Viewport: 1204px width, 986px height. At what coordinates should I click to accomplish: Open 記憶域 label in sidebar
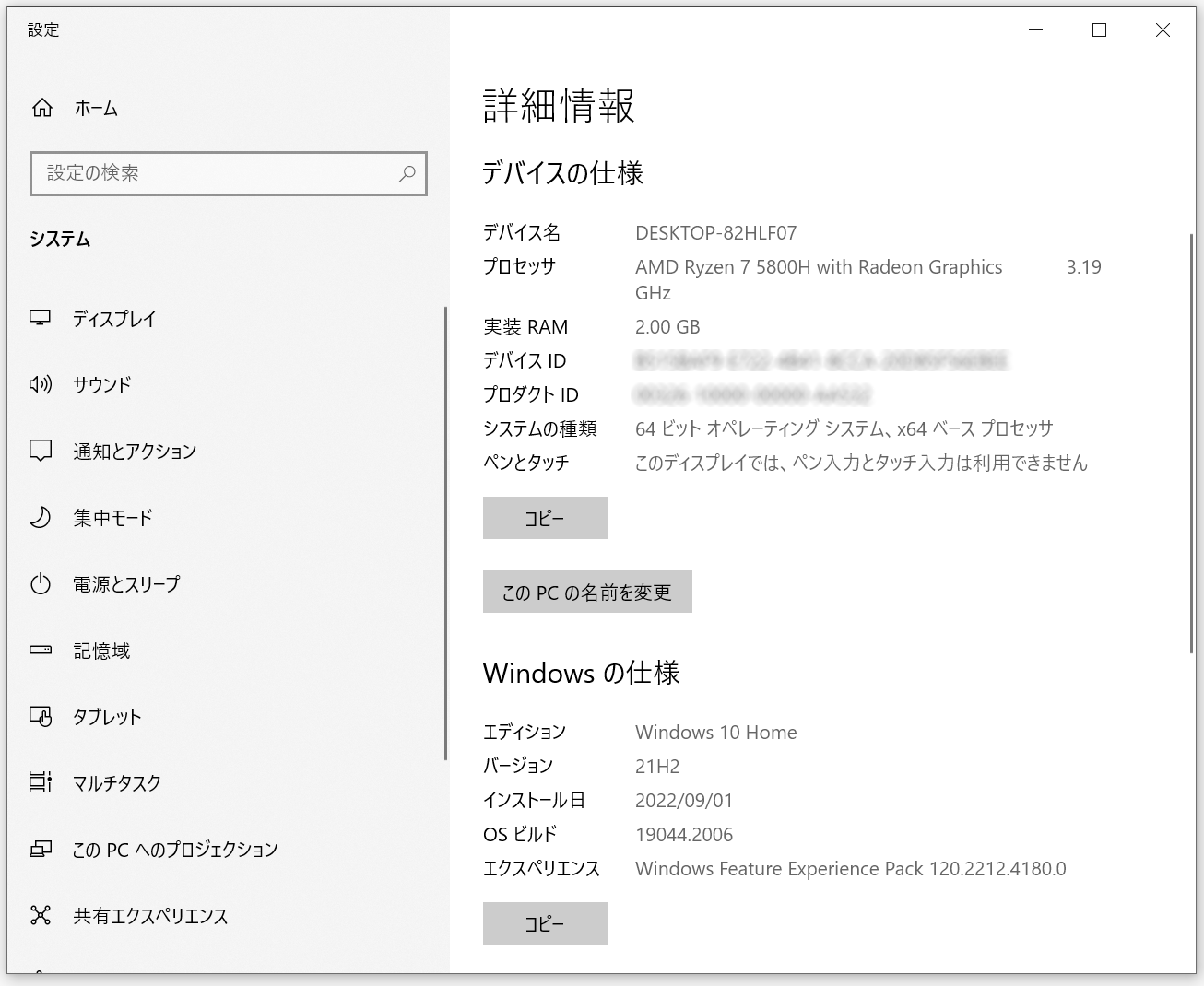pyautogui.click(x=101, y=651)
